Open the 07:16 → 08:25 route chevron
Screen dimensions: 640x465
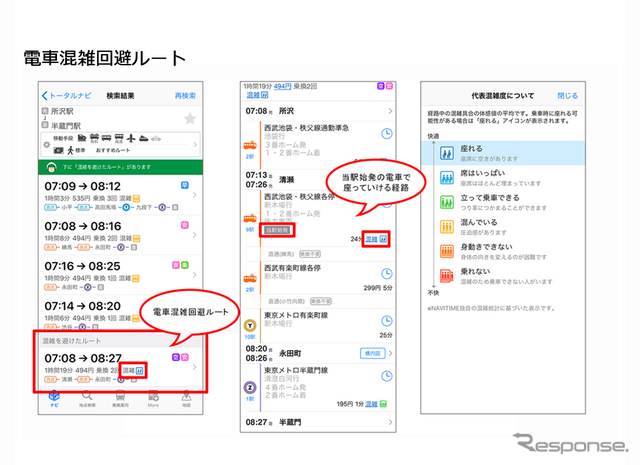pyautogui.click(x=195, y=275)
